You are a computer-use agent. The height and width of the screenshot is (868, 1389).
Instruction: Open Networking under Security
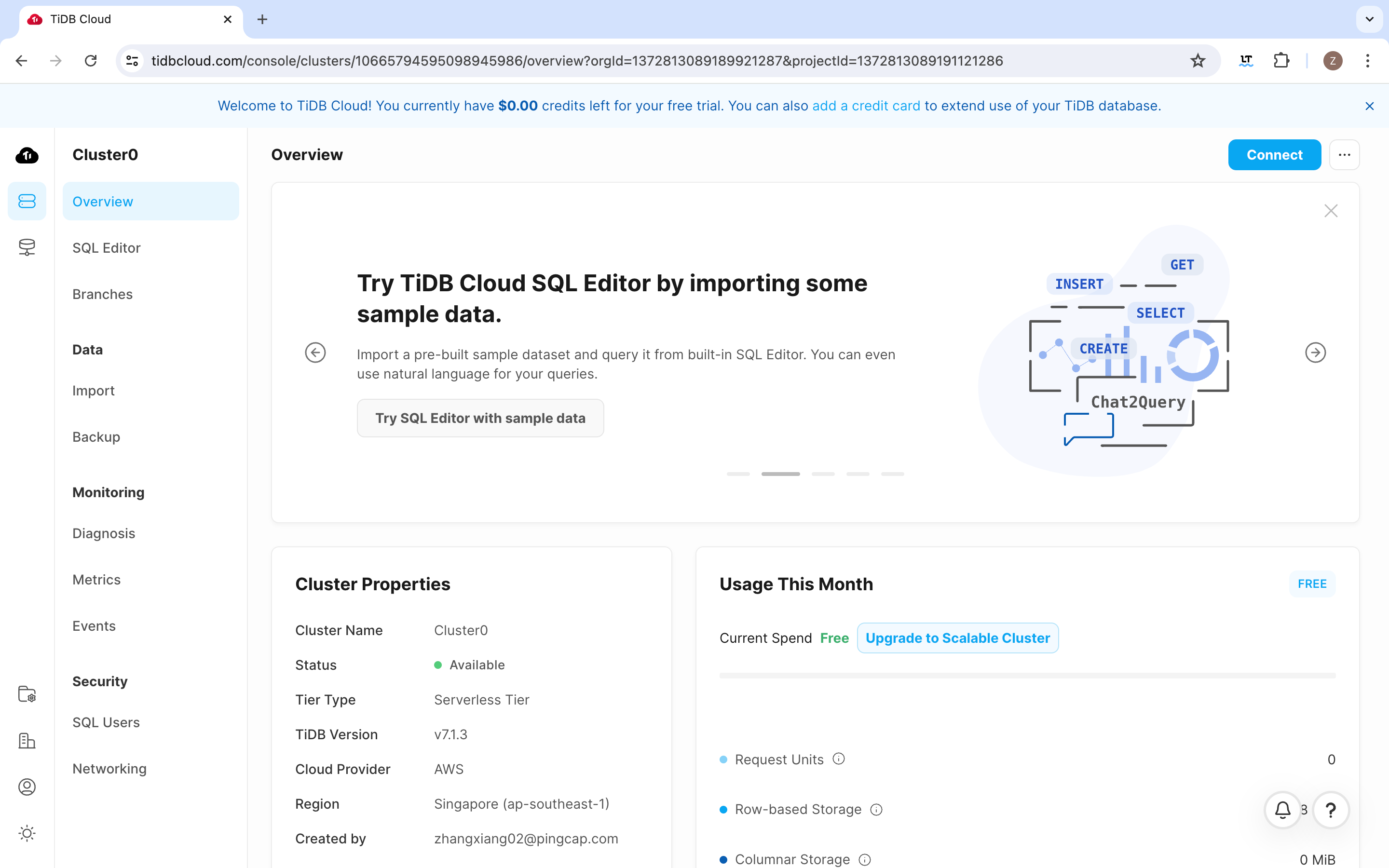tap(109, 769)
